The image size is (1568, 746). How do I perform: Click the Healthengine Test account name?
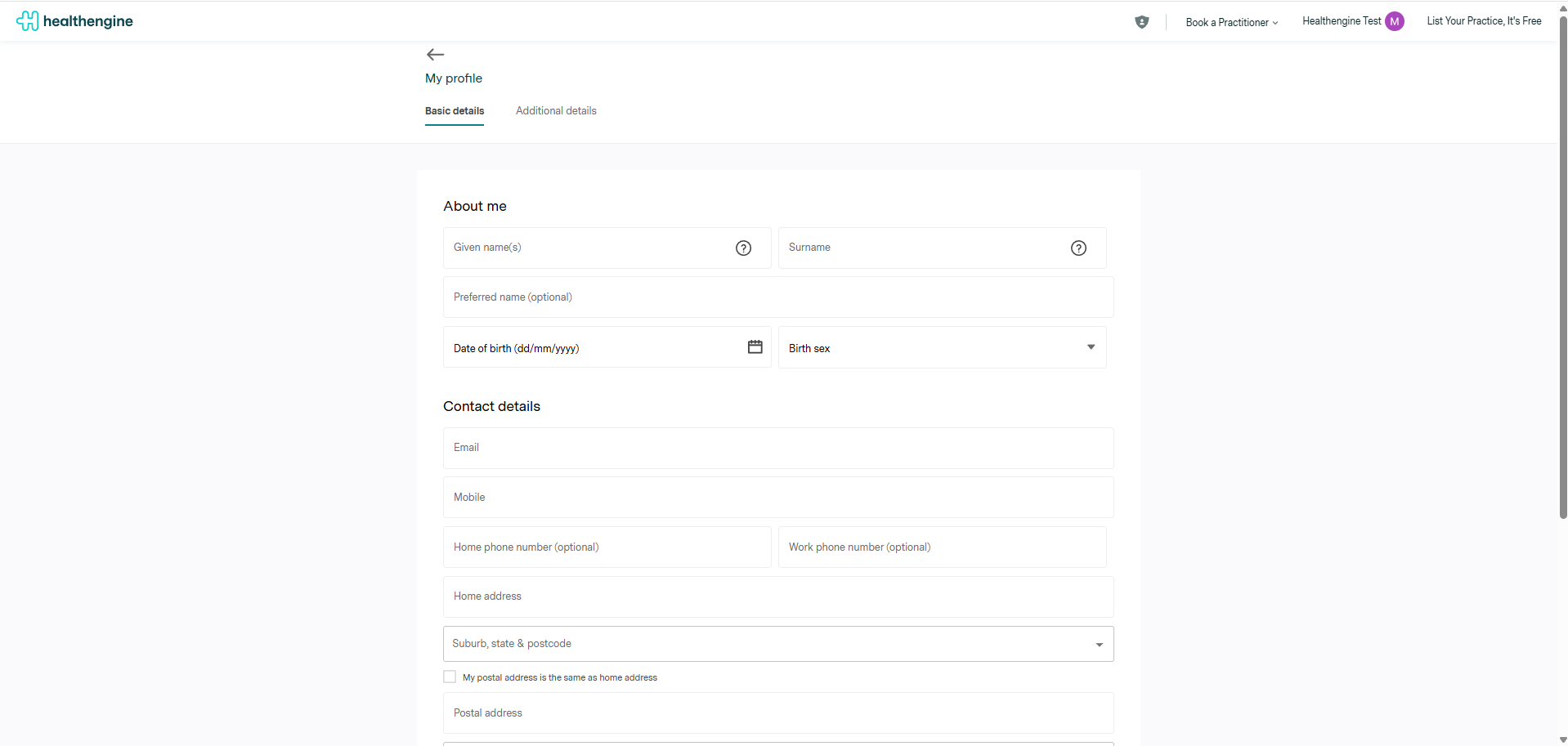click(x=1341, y=21)
